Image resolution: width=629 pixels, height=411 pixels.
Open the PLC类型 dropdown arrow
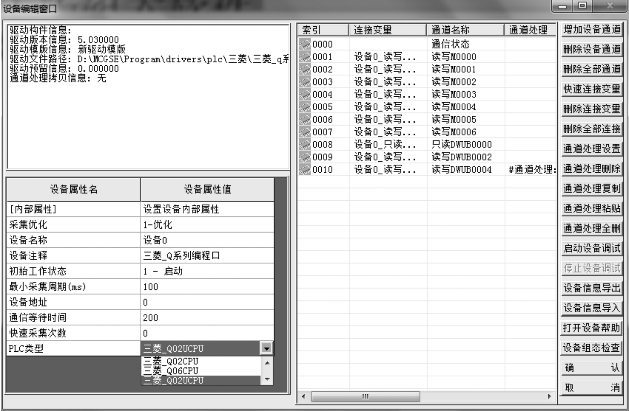[x=266, y=348]
